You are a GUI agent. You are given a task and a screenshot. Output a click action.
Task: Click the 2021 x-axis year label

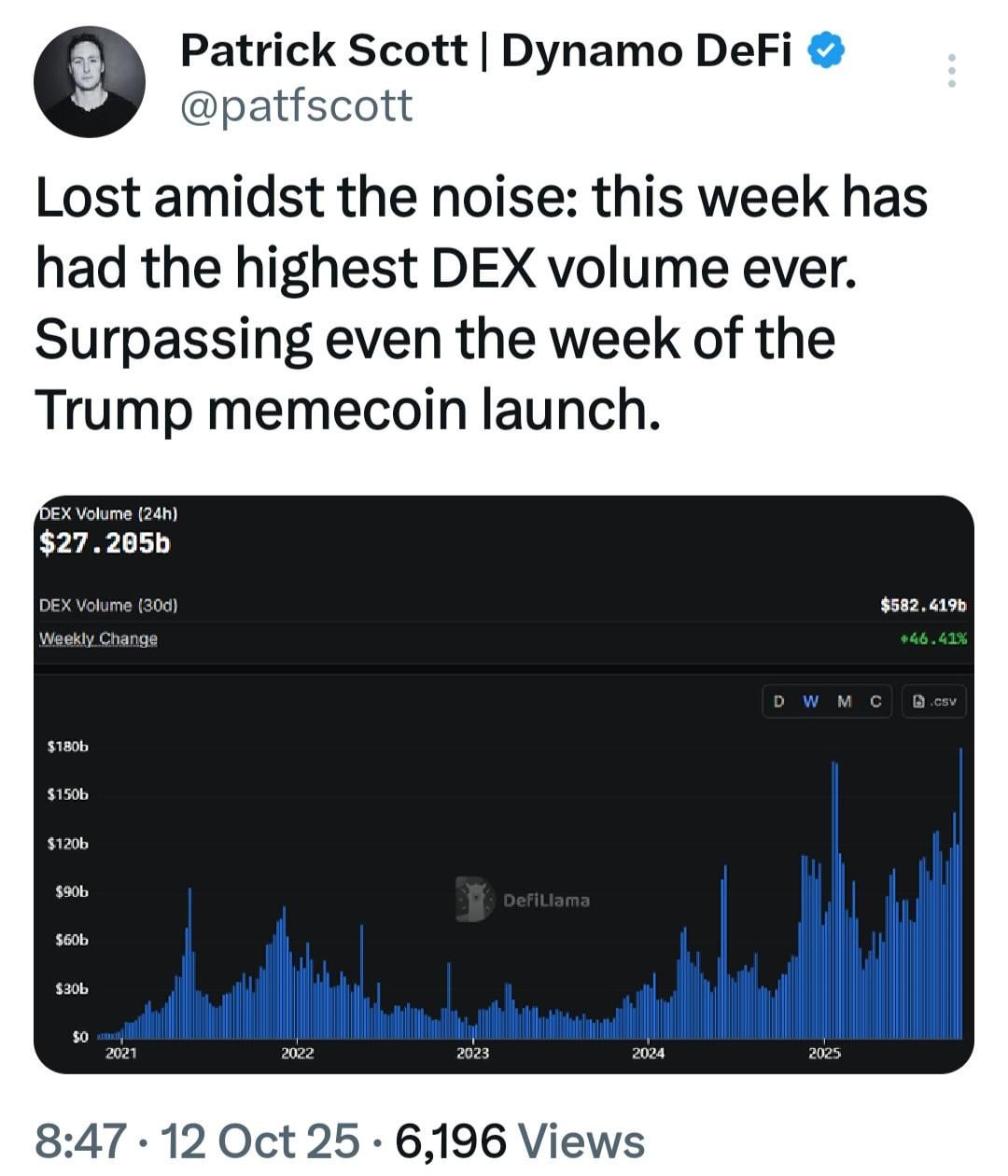(x=120, y=1054)
